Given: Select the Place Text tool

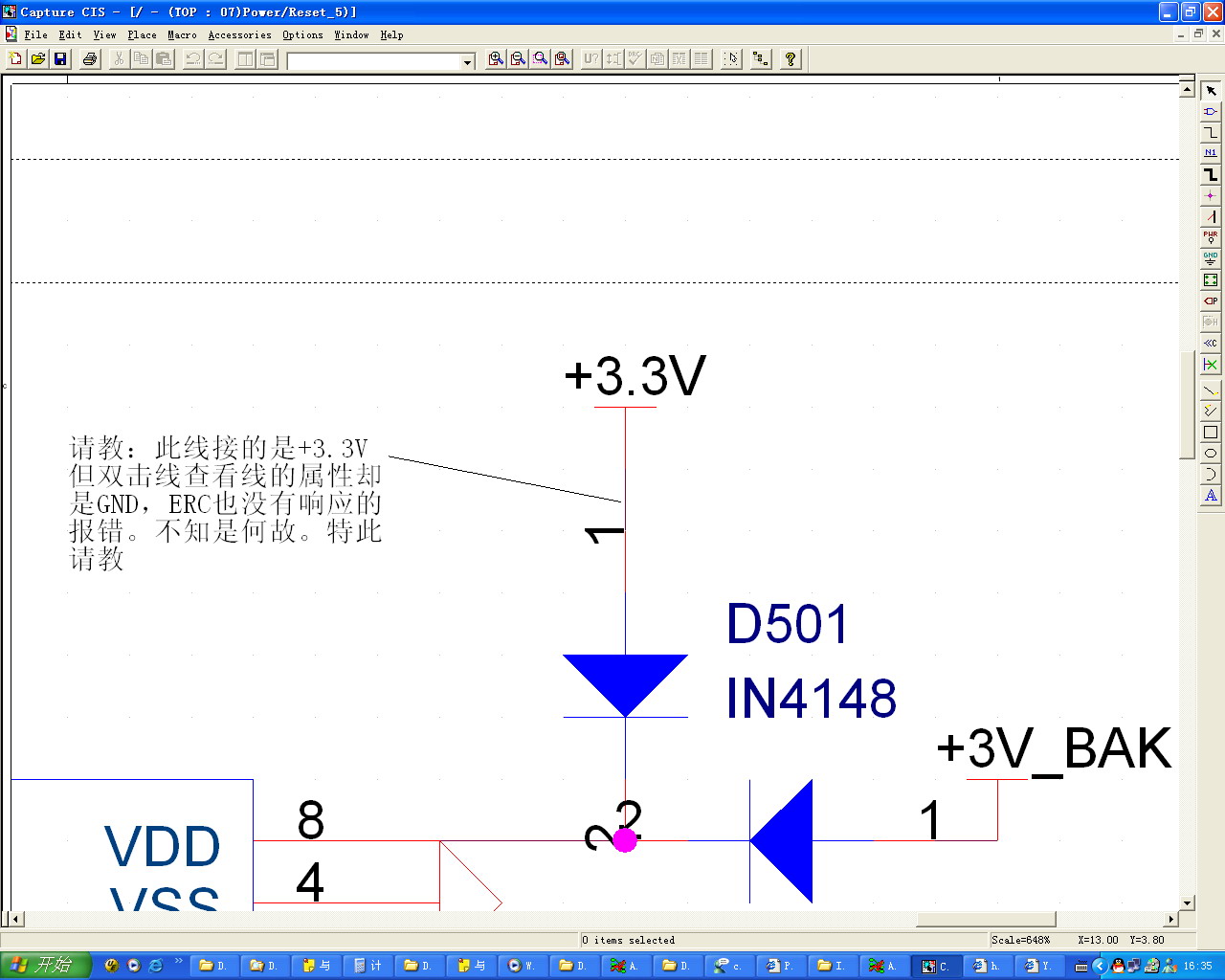Looking at the screenshot, I should click(x=1211, y=496).
